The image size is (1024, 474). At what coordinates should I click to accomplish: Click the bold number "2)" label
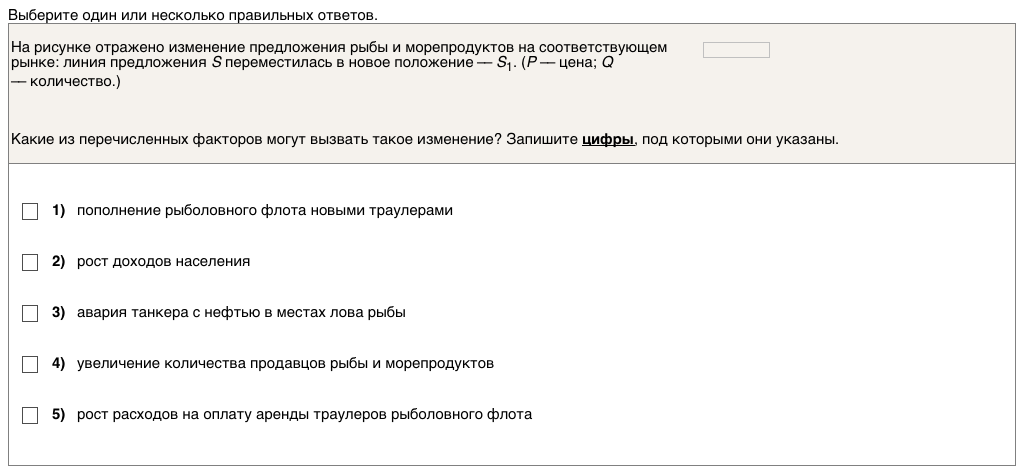pos(58,261)
